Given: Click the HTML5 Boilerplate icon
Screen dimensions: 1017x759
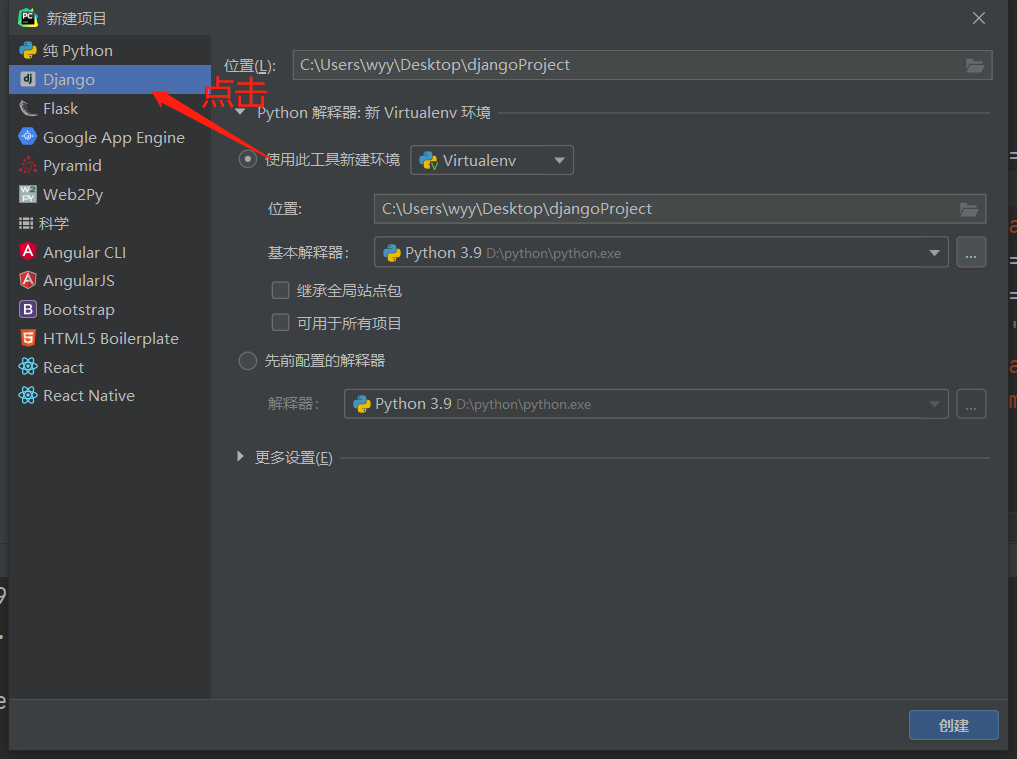Looking at the screenshot, I should coord(28,338).
